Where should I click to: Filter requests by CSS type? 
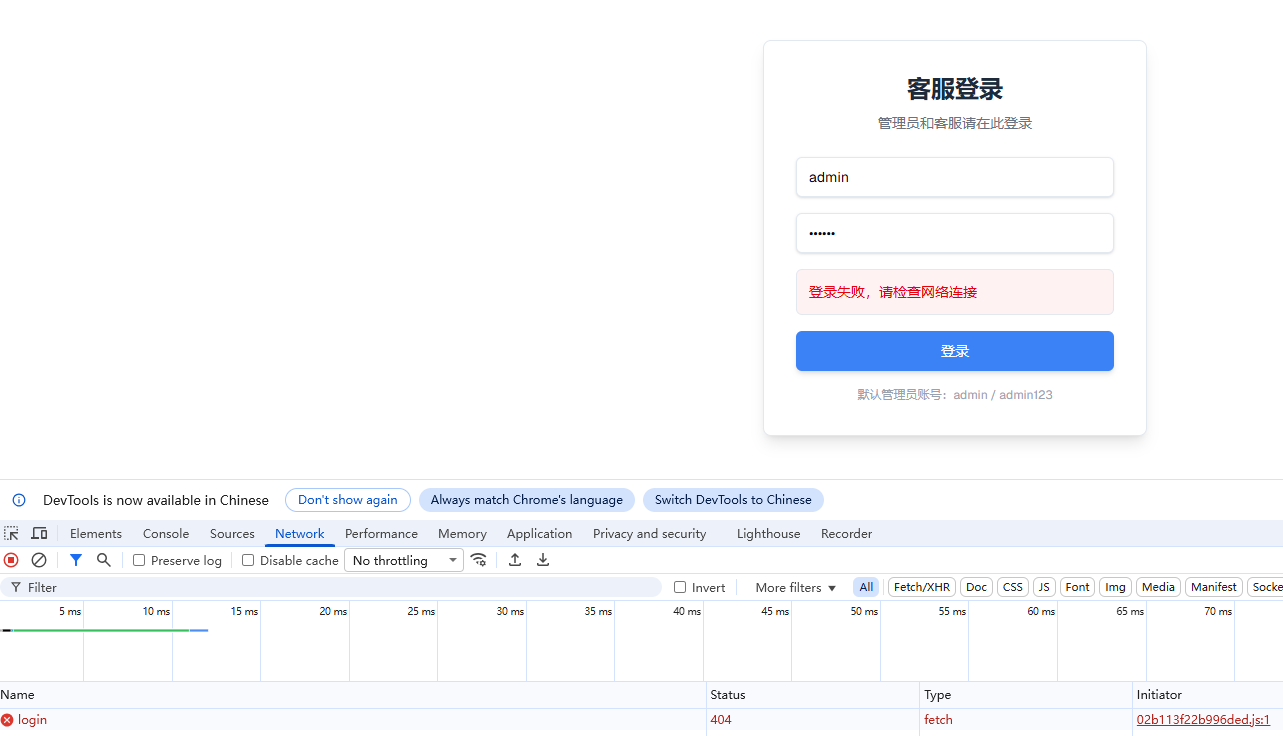pyautogui.click(x=1013, y=587)
